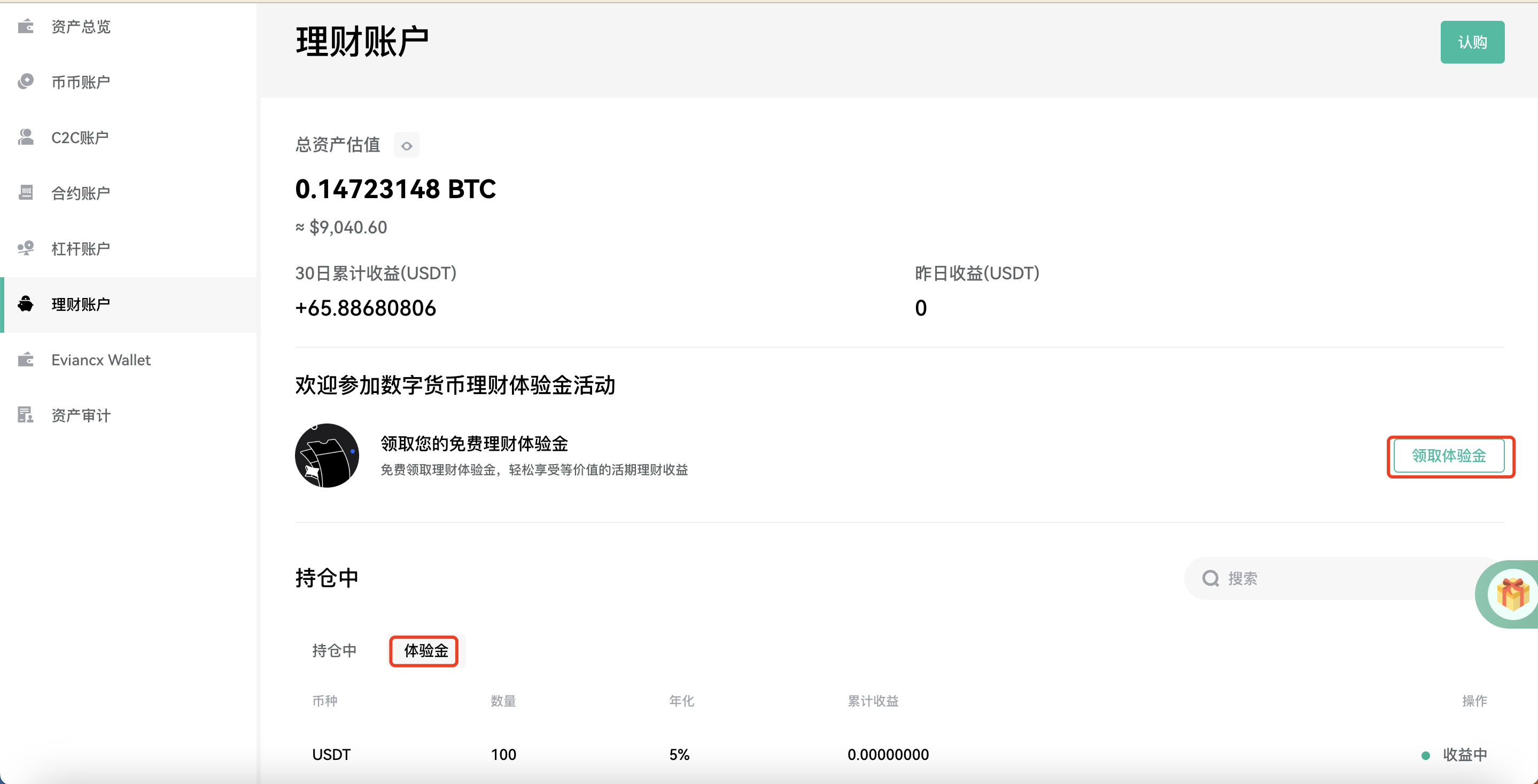Go to 币币账户 in the sidebar
The width and height of the screenshot is (1538, 784).
[129, 82]
